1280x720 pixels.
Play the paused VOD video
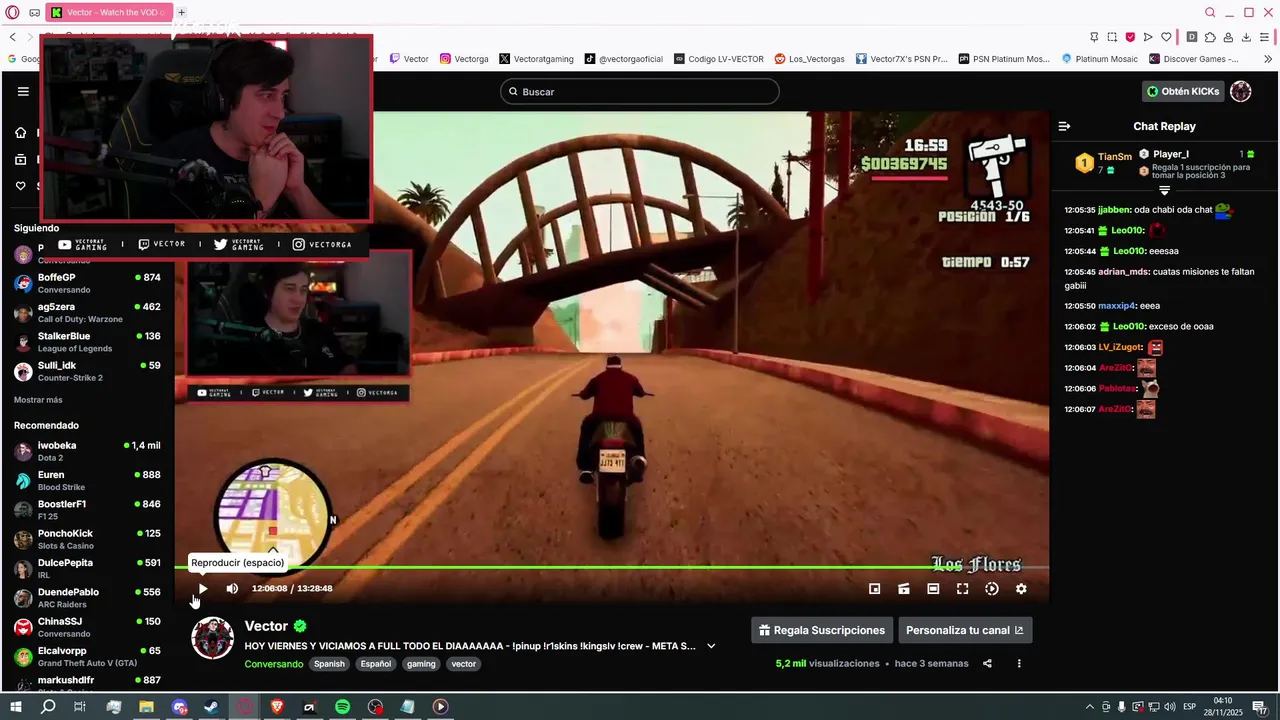(203, 589)
